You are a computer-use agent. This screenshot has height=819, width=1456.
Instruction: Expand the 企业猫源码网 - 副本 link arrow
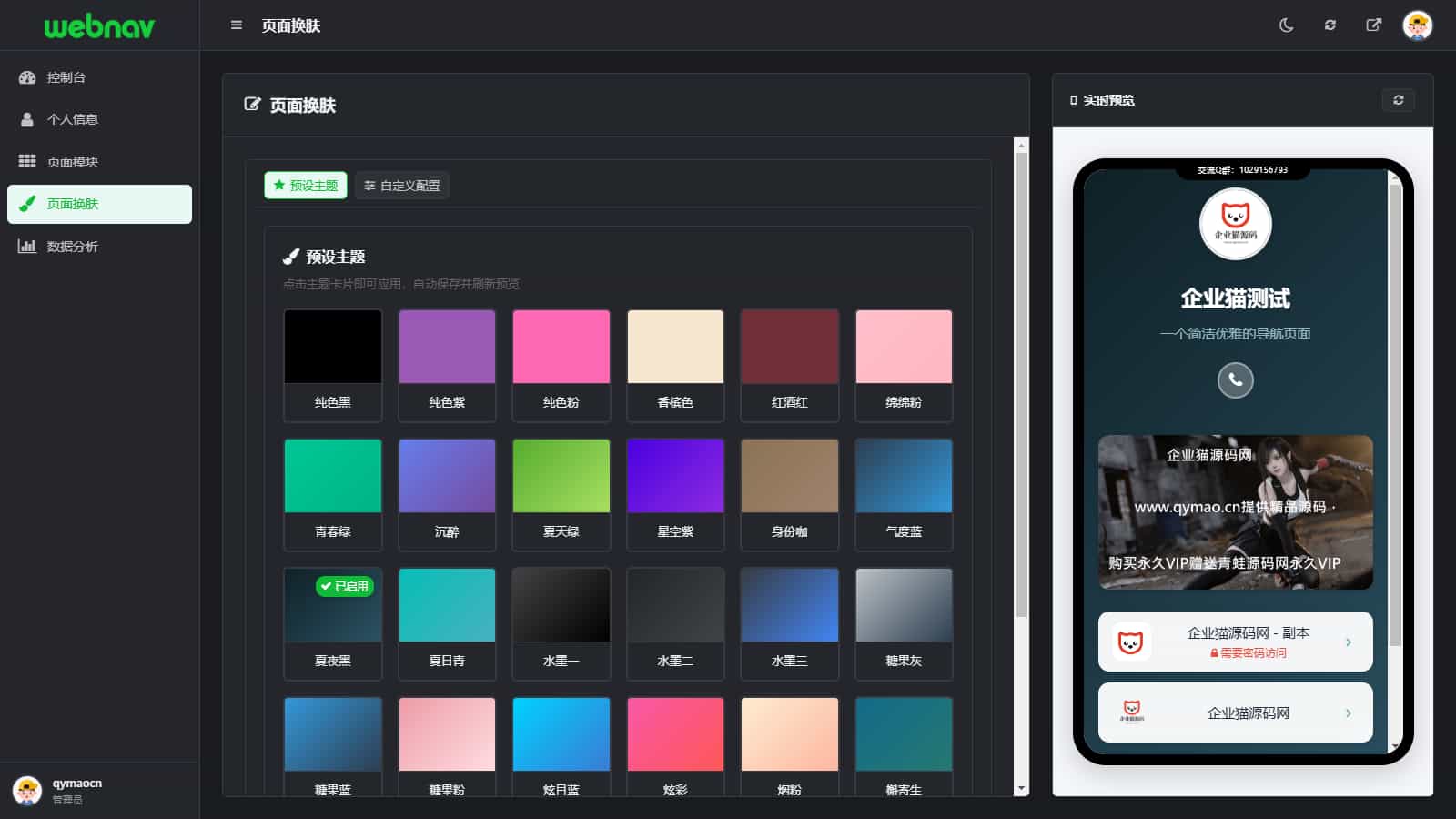click(1348, 642)
